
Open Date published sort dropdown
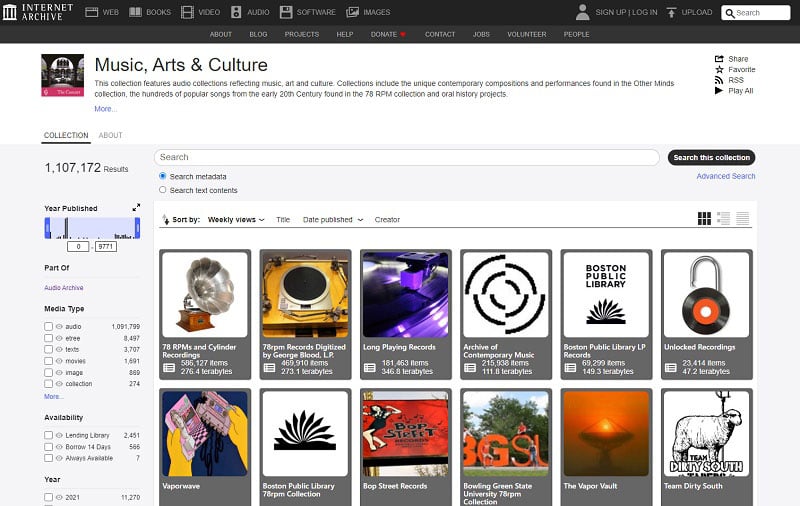[333, 219]
